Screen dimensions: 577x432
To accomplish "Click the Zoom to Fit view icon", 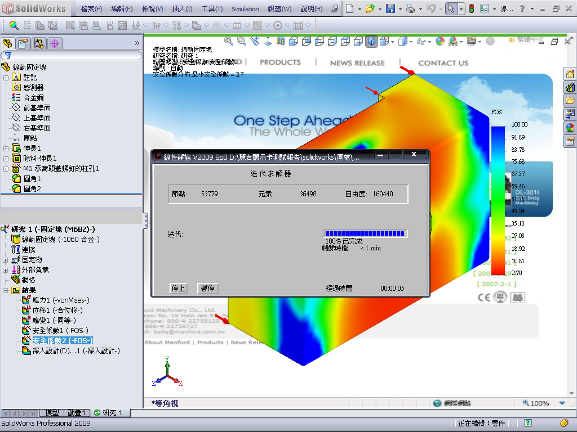I will [x=228, y=42].
